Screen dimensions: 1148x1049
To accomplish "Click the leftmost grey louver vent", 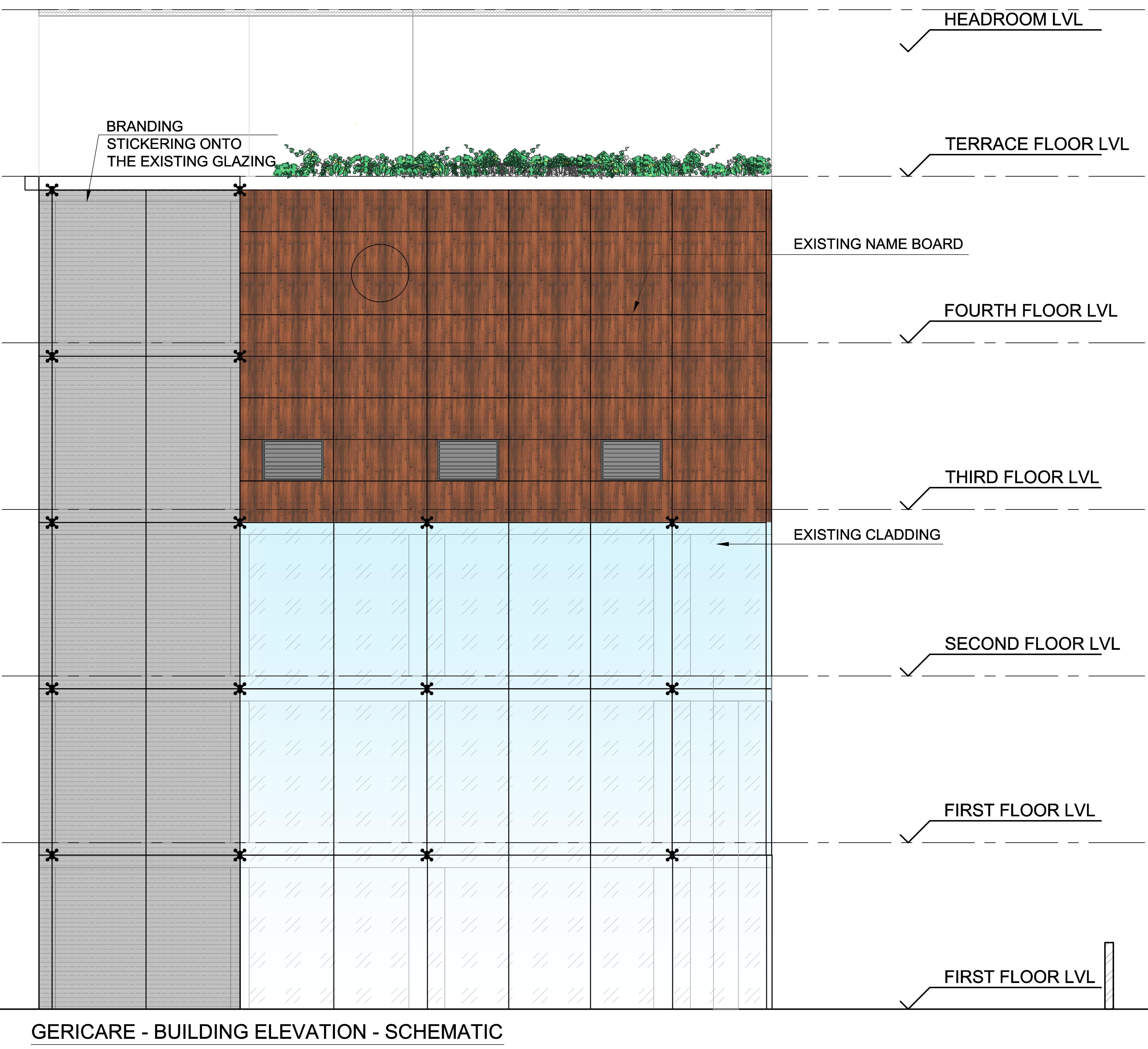I will (293, 460).
